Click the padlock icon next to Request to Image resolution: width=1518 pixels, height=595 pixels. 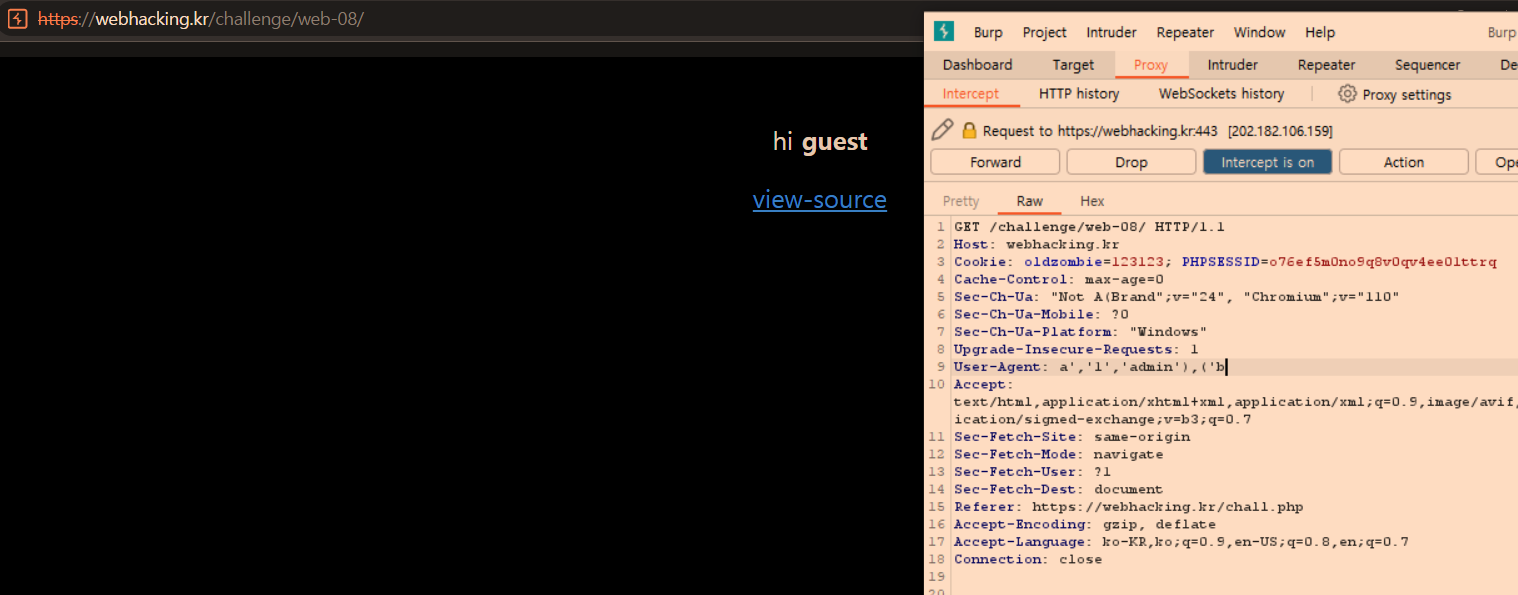click(x=969, y=131)
